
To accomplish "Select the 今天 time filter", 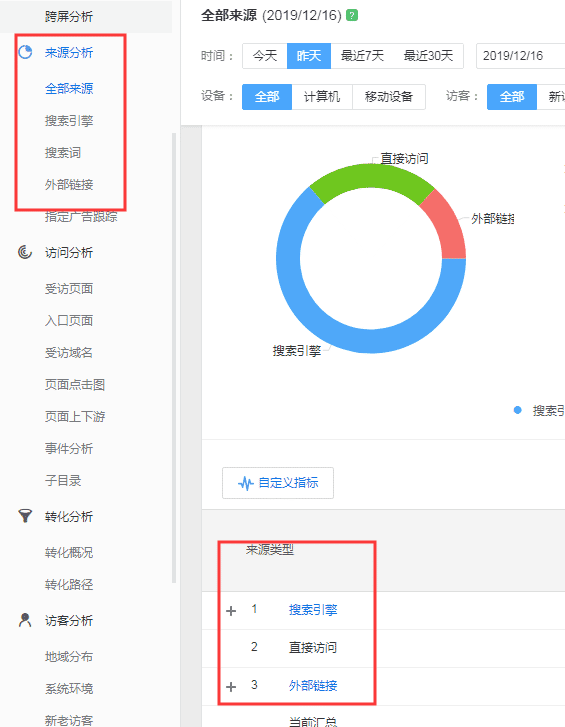I will pyautogui.click(x=265, y=56).
